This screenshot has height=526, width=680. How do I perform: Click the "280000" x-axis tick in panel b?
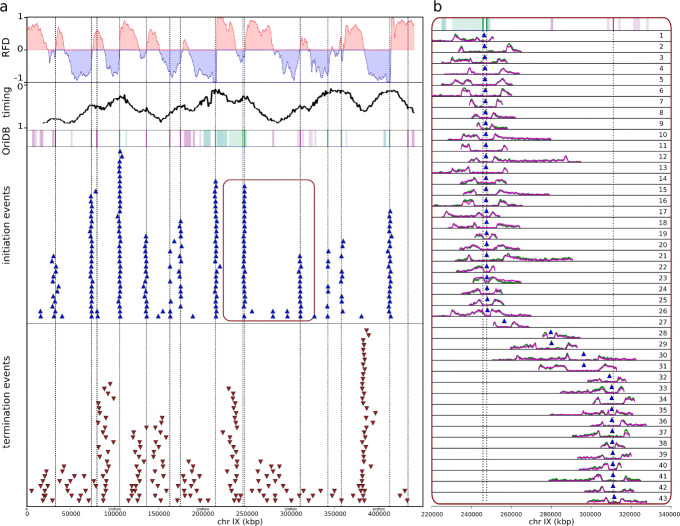551,514
